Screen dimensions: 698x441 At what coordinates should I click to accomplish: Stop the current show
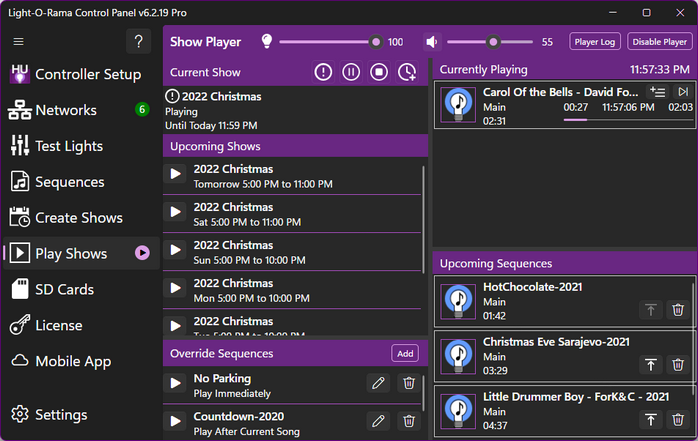click(x=379, y=72)
